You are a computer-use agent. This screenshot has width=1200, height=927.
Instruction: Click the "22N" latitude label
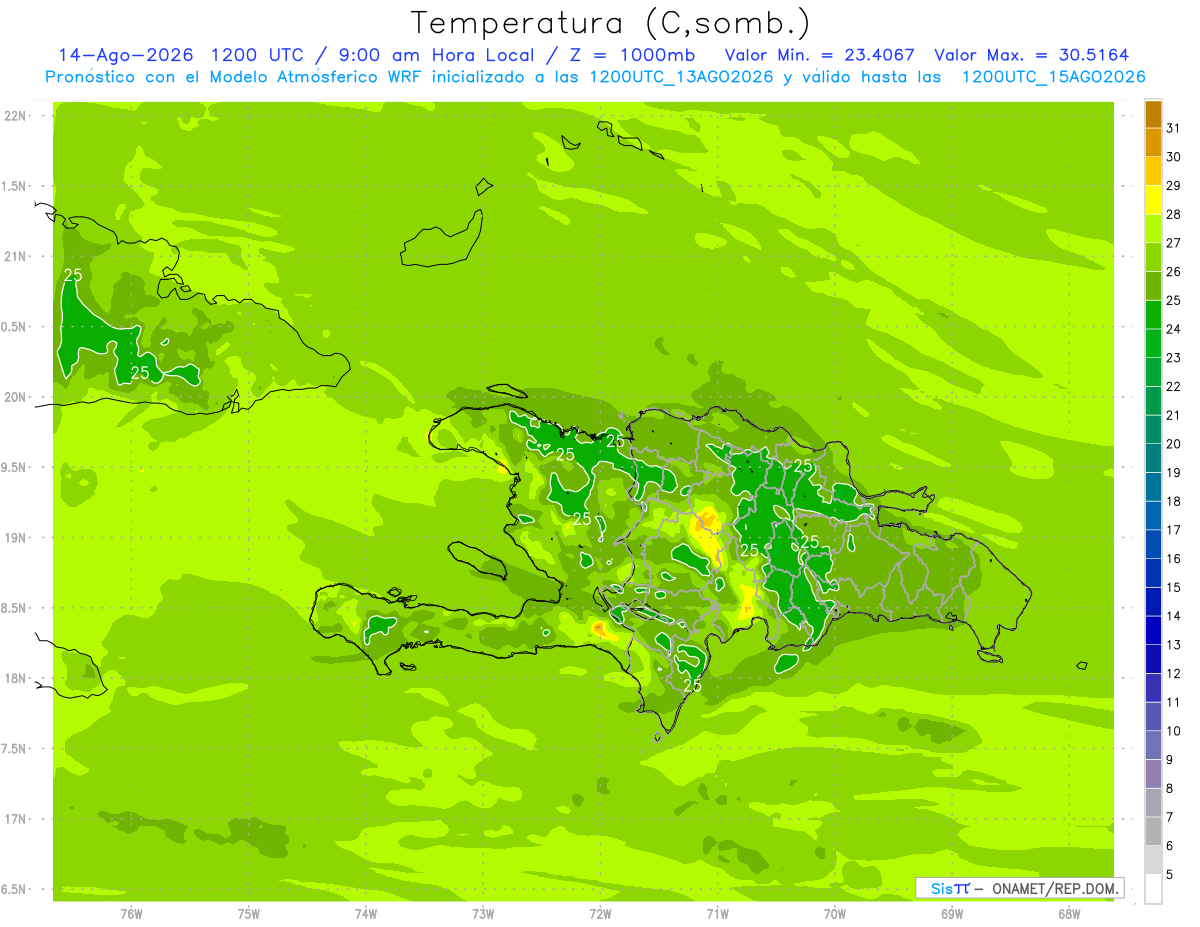point(15,116)
